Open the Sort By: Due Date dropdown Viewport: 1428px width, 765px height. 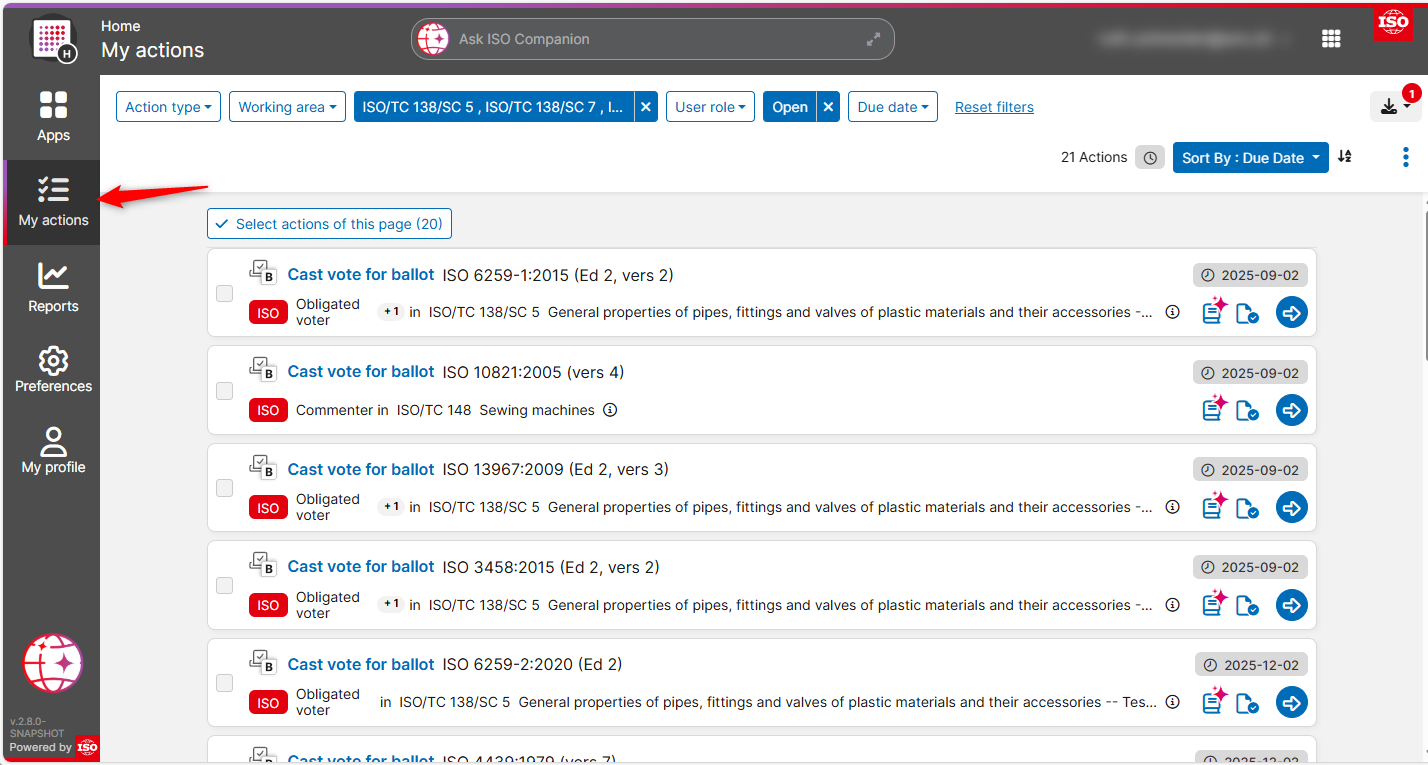tap(1250, 158)
